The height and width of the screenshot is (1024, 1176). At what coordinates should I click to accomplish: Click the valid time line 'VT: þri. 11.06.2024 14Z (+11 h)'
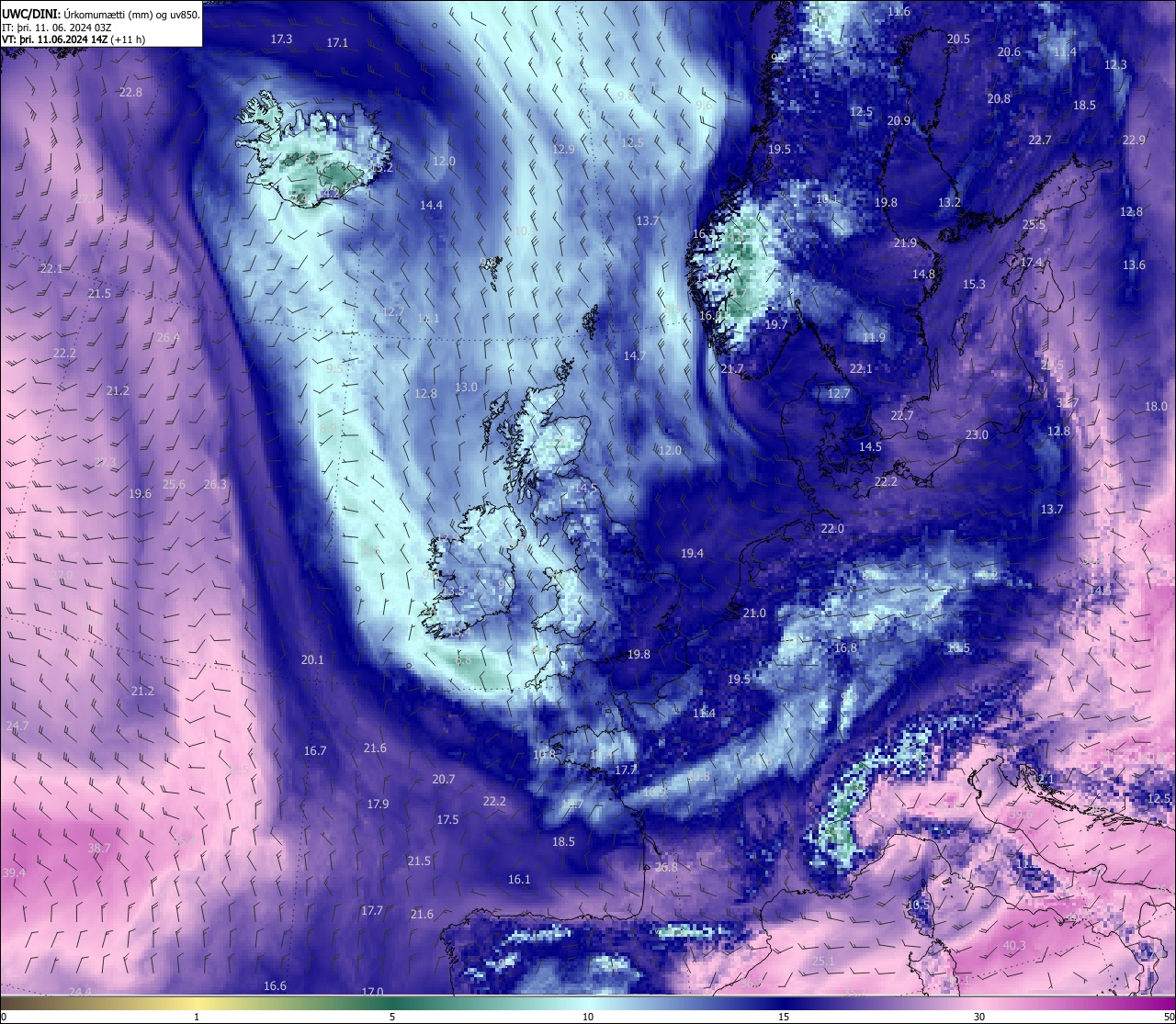tap(73, 39)
